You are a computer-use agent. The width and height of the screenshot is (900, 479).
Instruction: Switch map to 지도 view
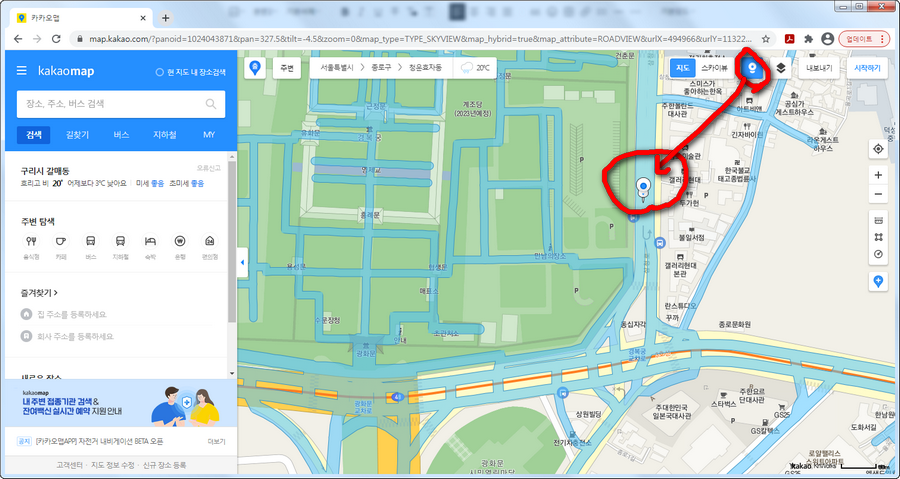click(682, 68)
